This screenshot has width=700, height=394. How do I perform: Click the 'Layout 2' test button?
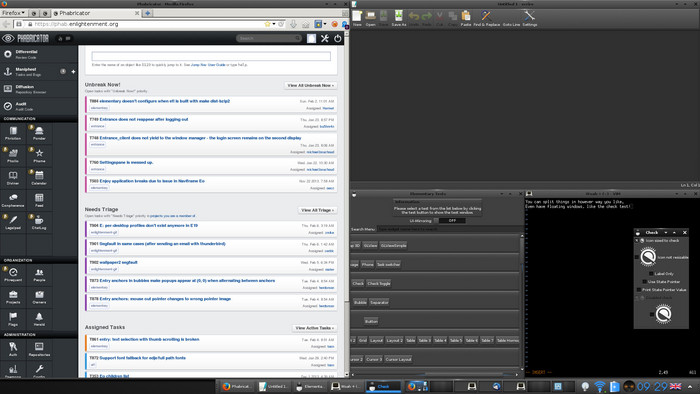pyautogui.click(x=394, y=340)
